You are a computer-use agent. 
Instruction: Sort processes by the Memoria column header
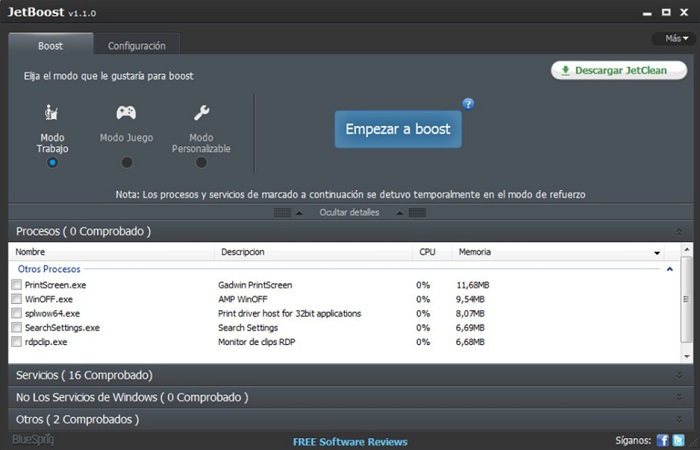tap(475, 252)
